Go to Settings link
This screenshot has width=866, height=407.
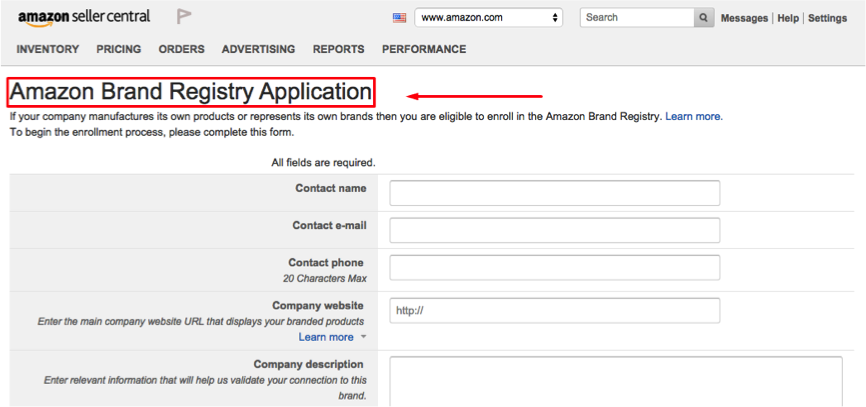(827, 18)
